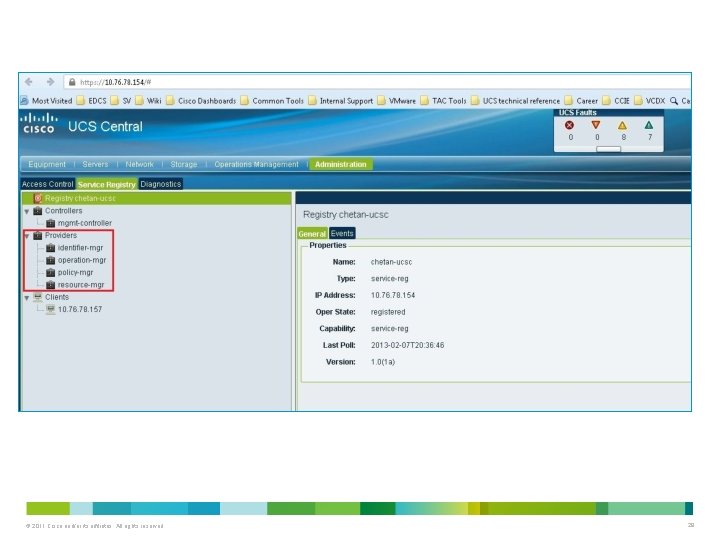Viewport: 720px width, 540px height.
Task: Open the Common Tools bookmark folder
Action: 272,101
